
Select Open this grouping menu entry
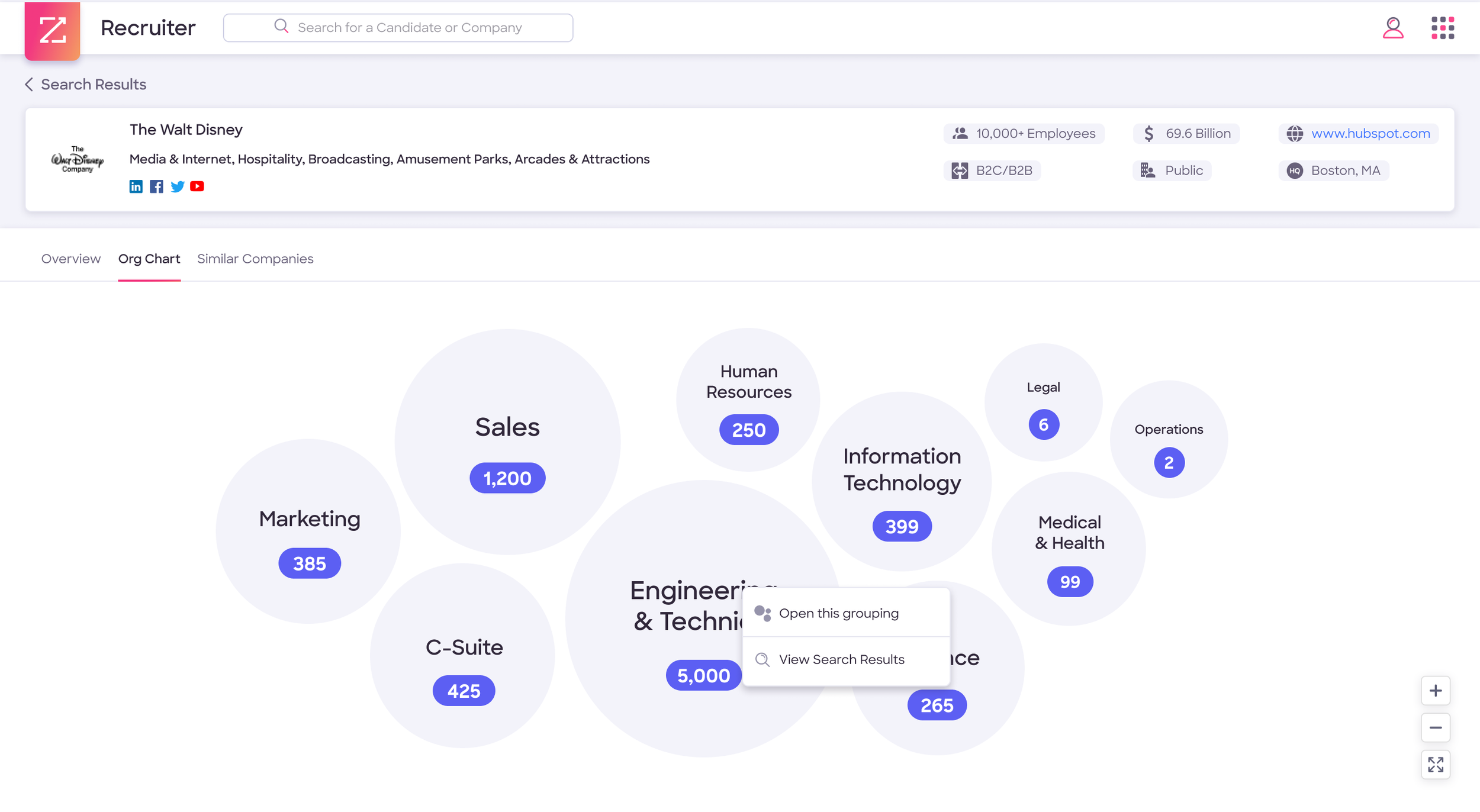(x=846, y=613)
